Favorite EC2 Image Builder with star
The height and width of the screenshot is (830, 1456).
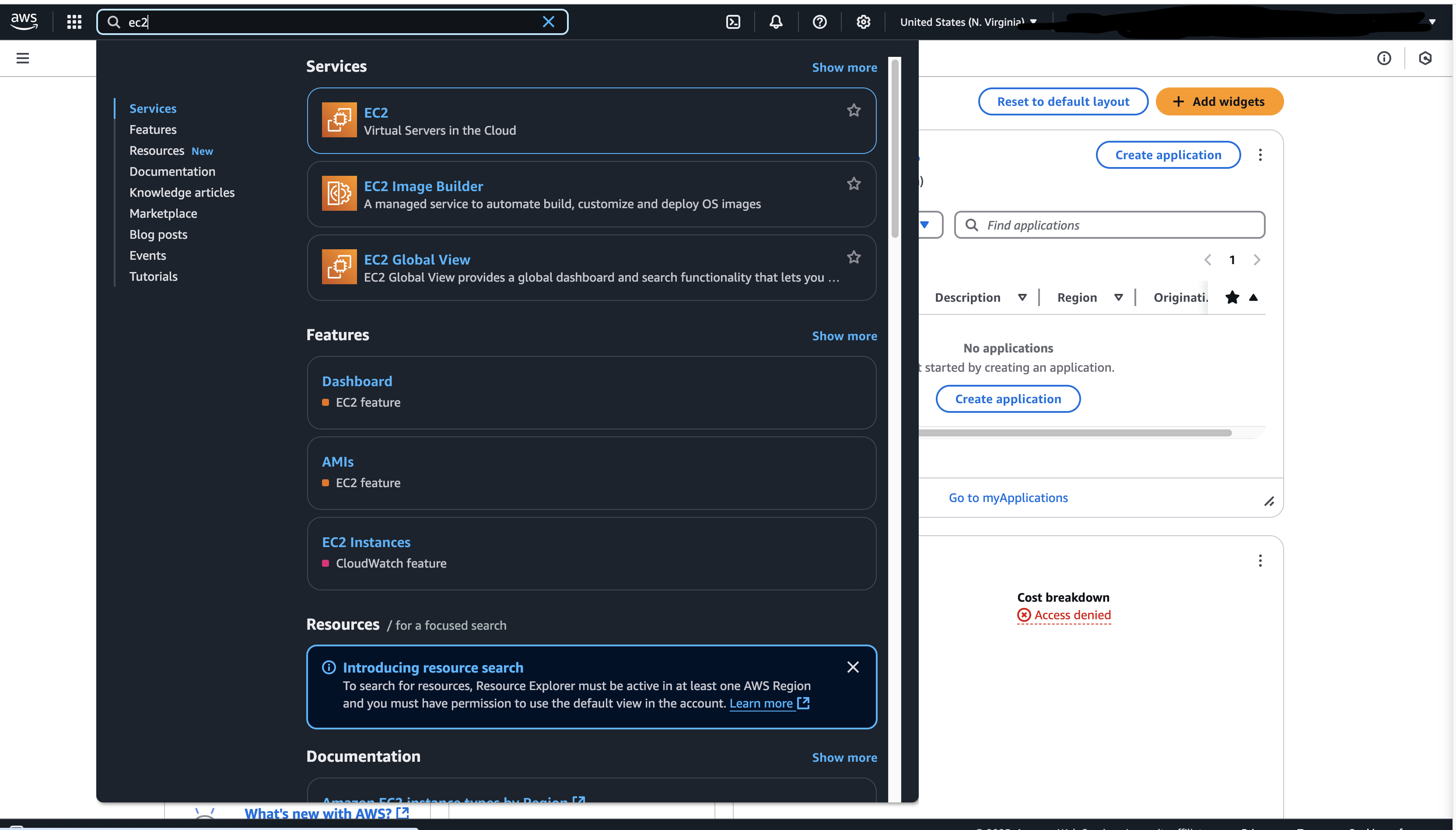[x=853, y=184]
